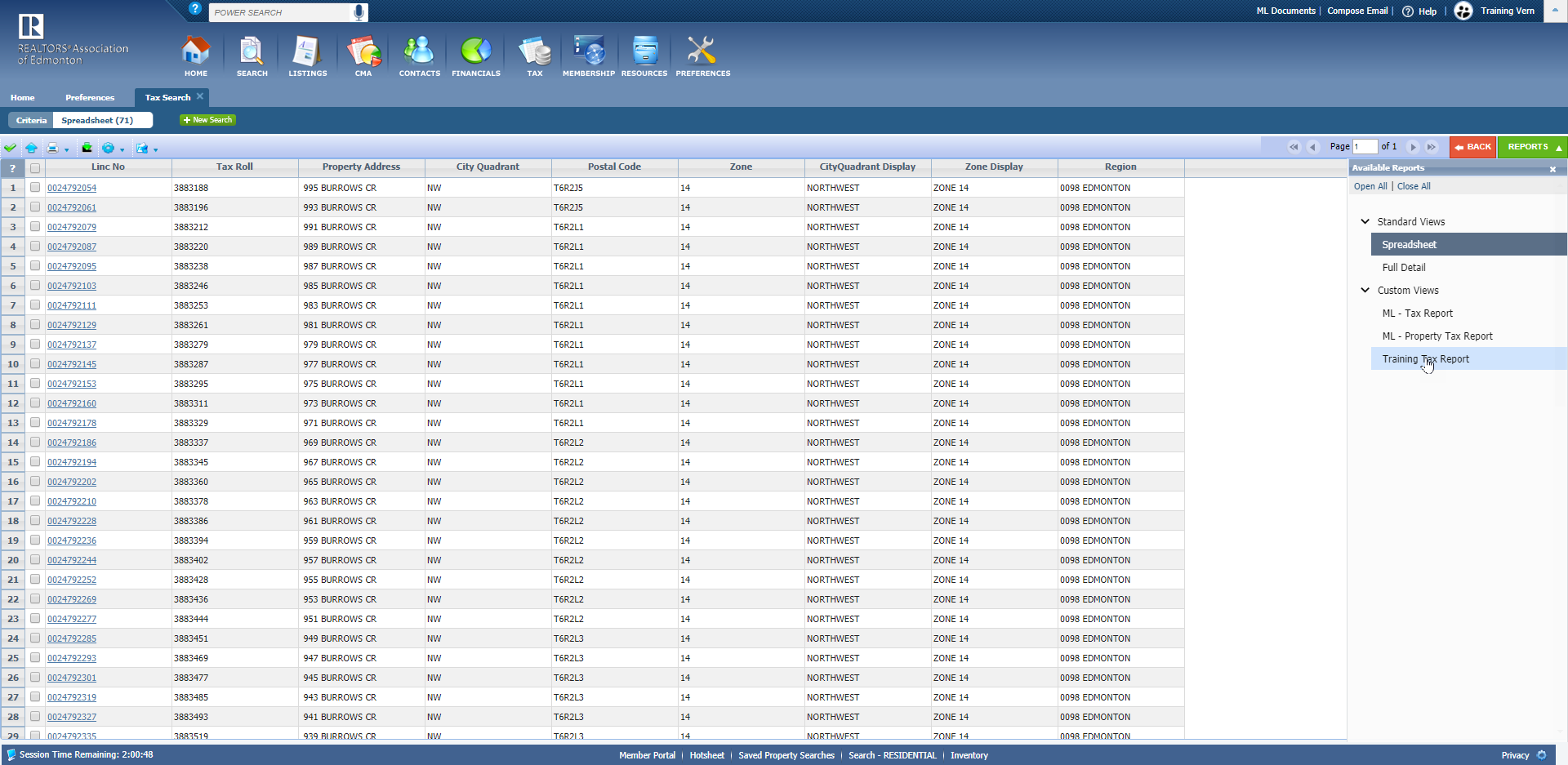Check the box for row 0024792285
1568x765 pixels.
pyautogui.click(x=35, y=638)
